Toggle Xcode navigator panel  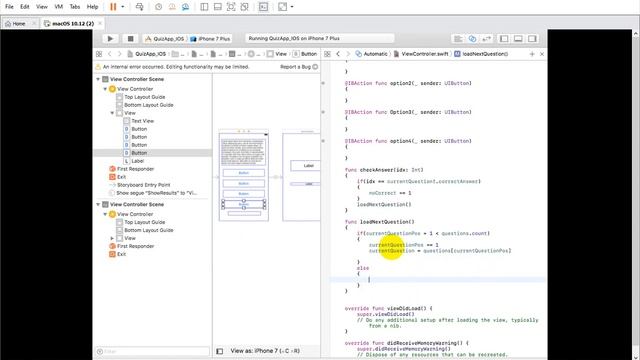[x=504, y=39]
